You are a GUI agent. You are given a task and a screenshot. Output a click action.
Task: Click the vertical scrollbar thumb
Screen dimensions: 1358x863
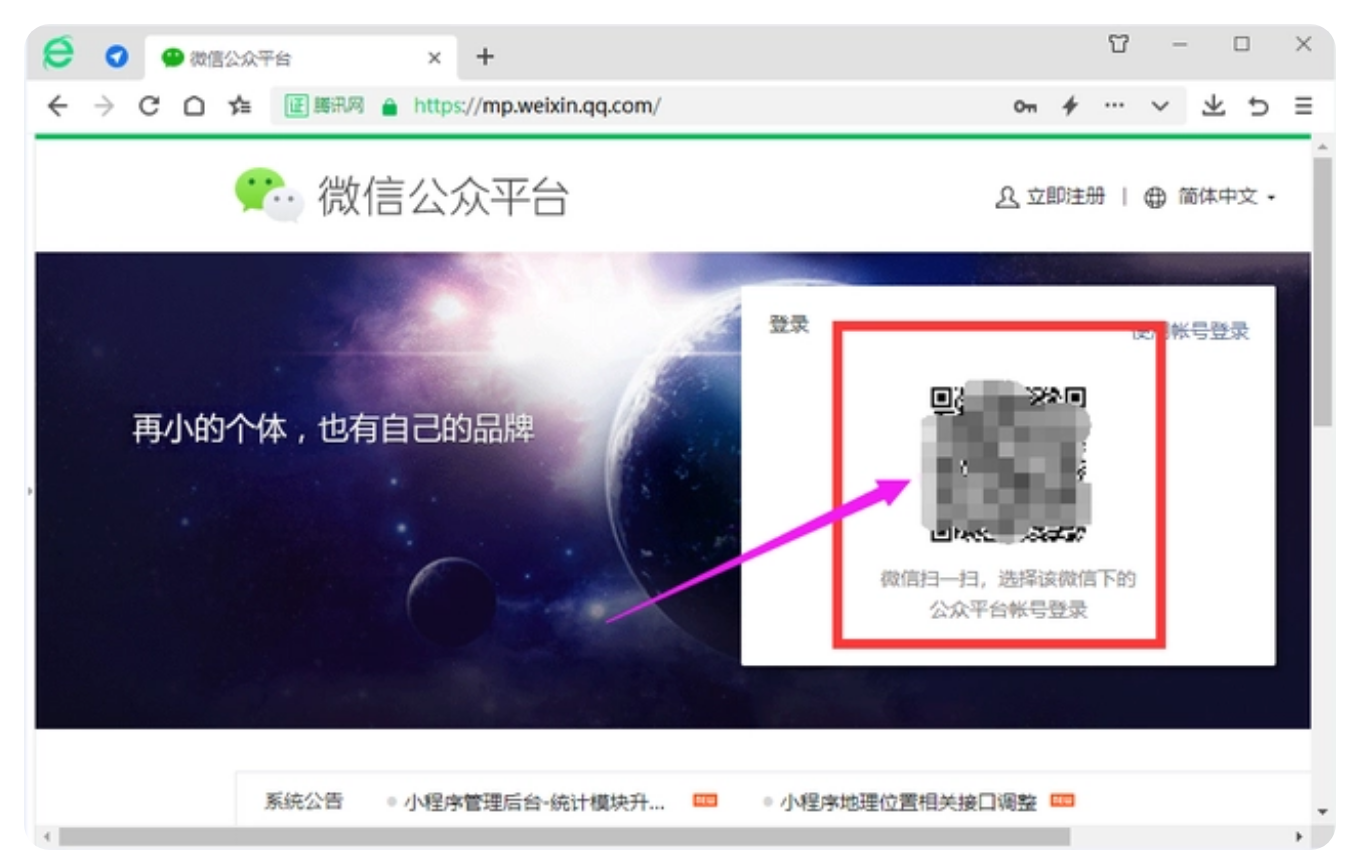(x=1323, y=292)
